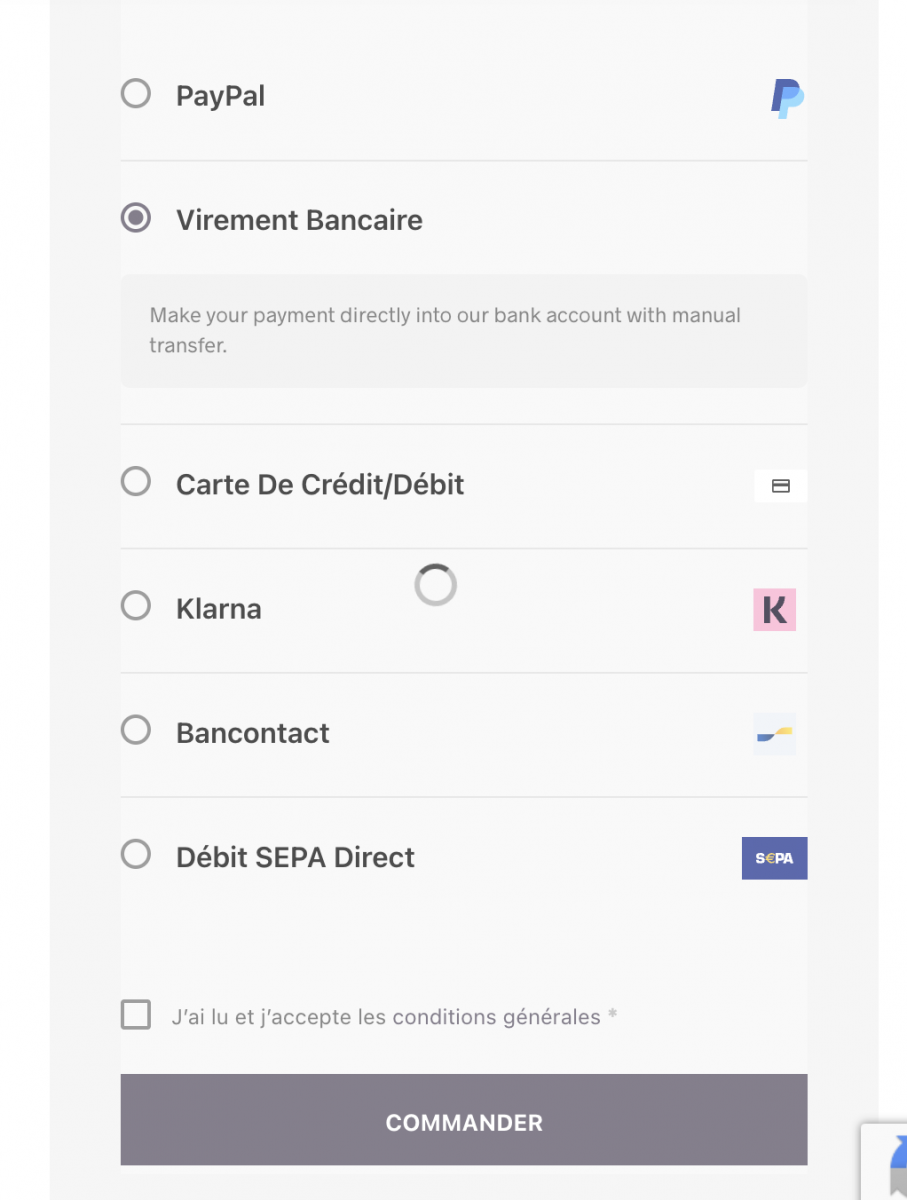Select the Débit SEPA Direct radio button
The height and width of the screenshot is (1200, 907).
tap(136, 854)
